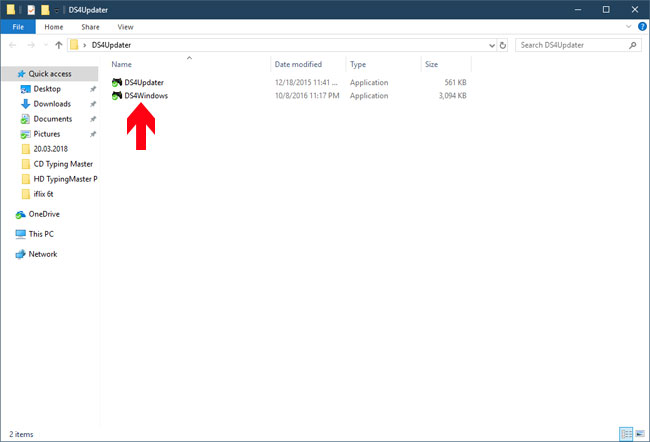Open Downloads folder in Quick access
This screenshot has height=442, width=650.
tap(52, 104)
